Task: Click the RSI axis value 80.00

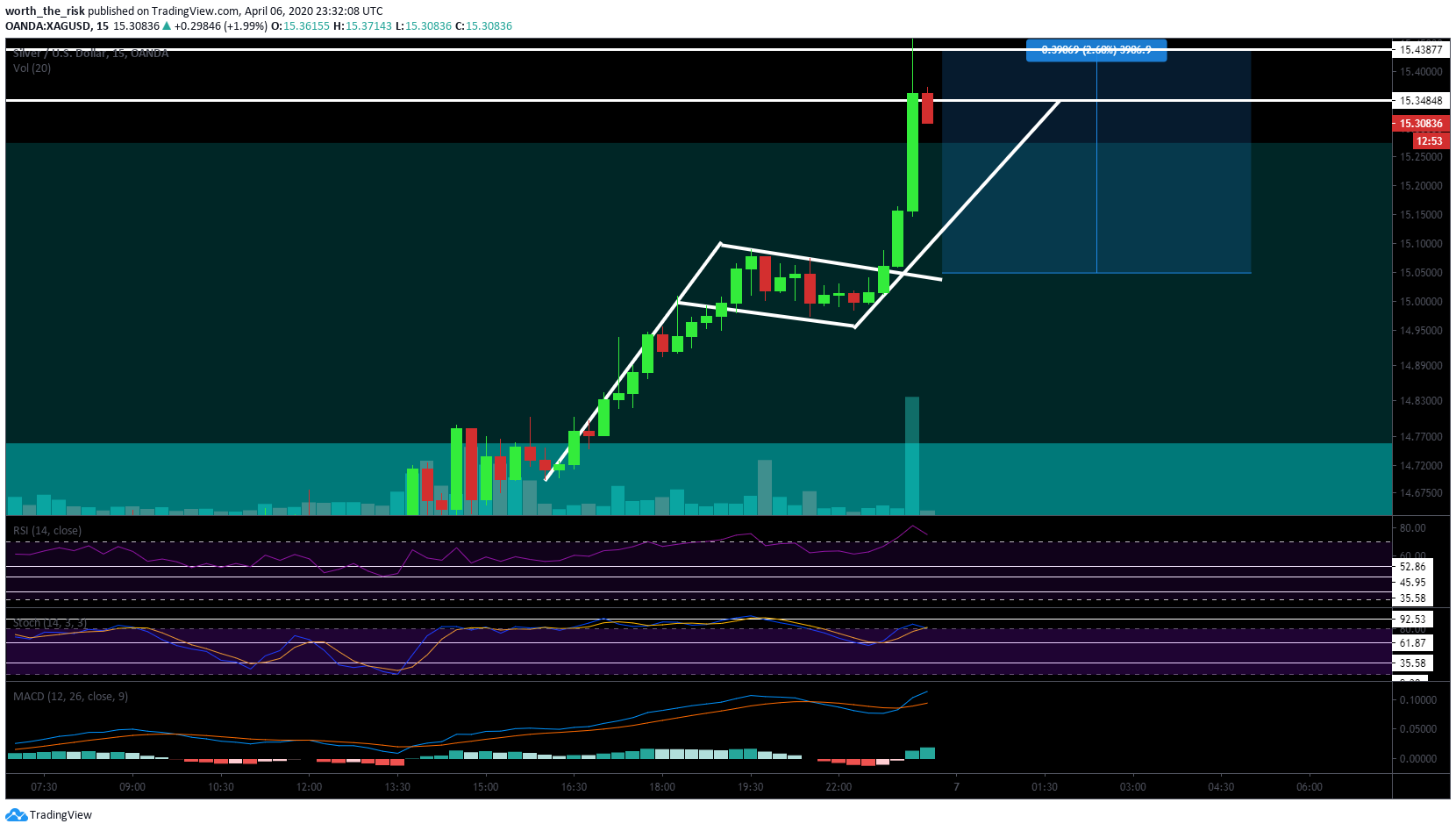Action: pyautogui.click(x=1413, y=528)
